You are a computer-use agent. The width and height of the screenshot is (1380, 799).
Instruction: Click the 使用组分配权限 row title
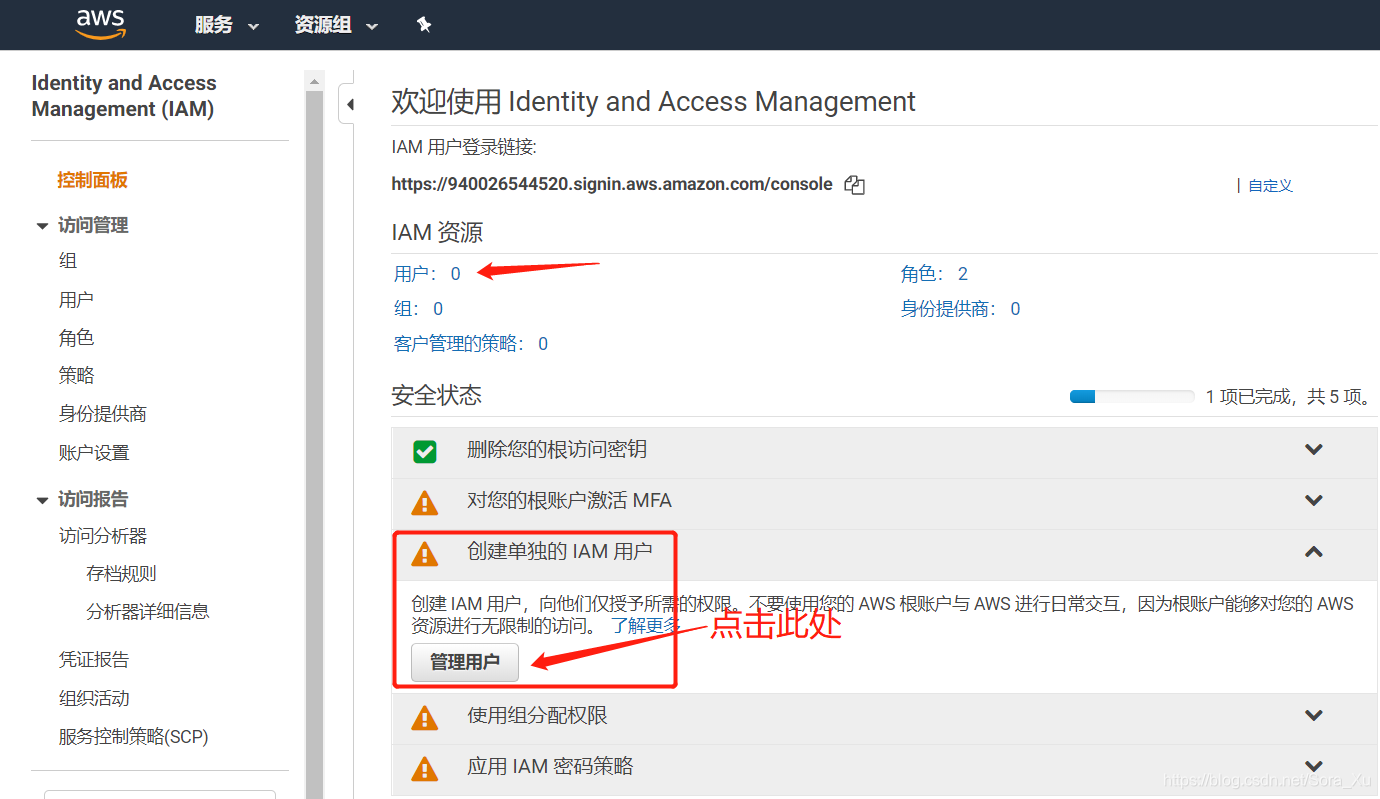point(537,715)
